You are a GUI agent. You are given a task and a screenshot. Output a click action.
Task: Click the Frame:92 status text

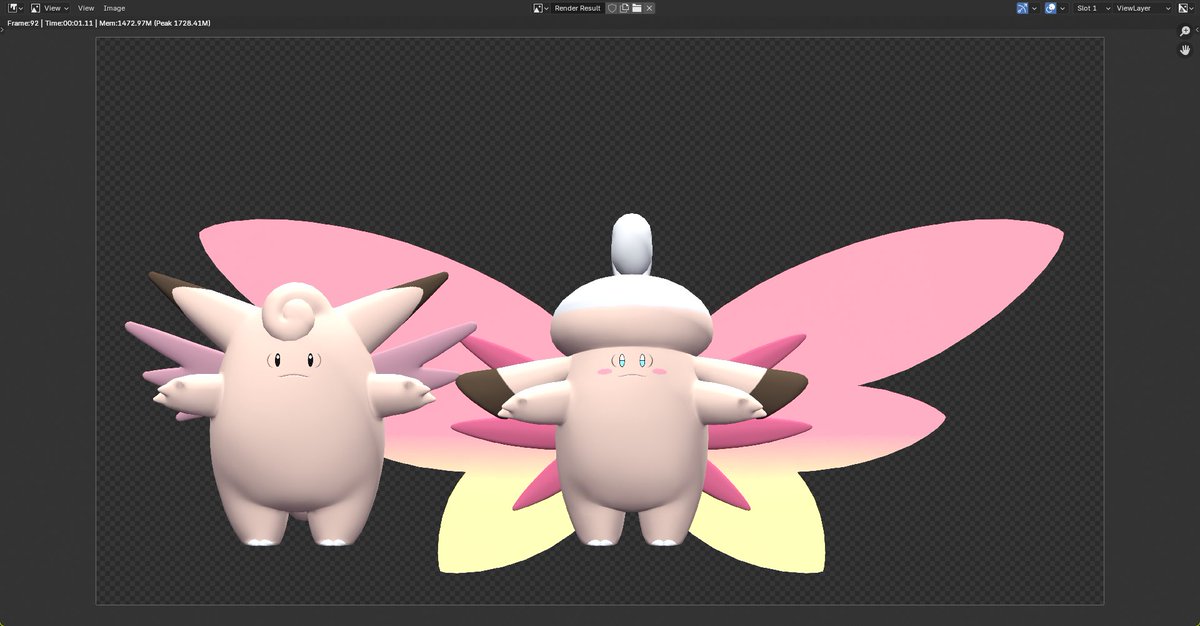[x=24, y=22]
